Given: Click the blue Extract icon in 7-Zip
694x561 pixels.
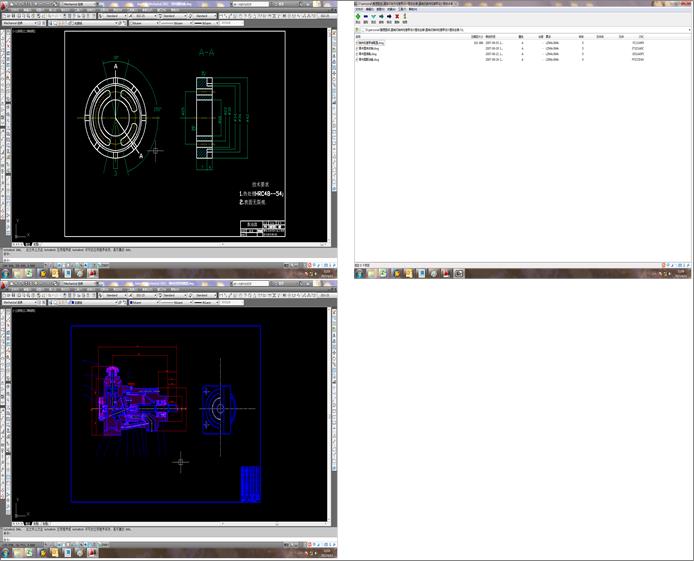Looking at the screenshot, I should pos(368,17).
